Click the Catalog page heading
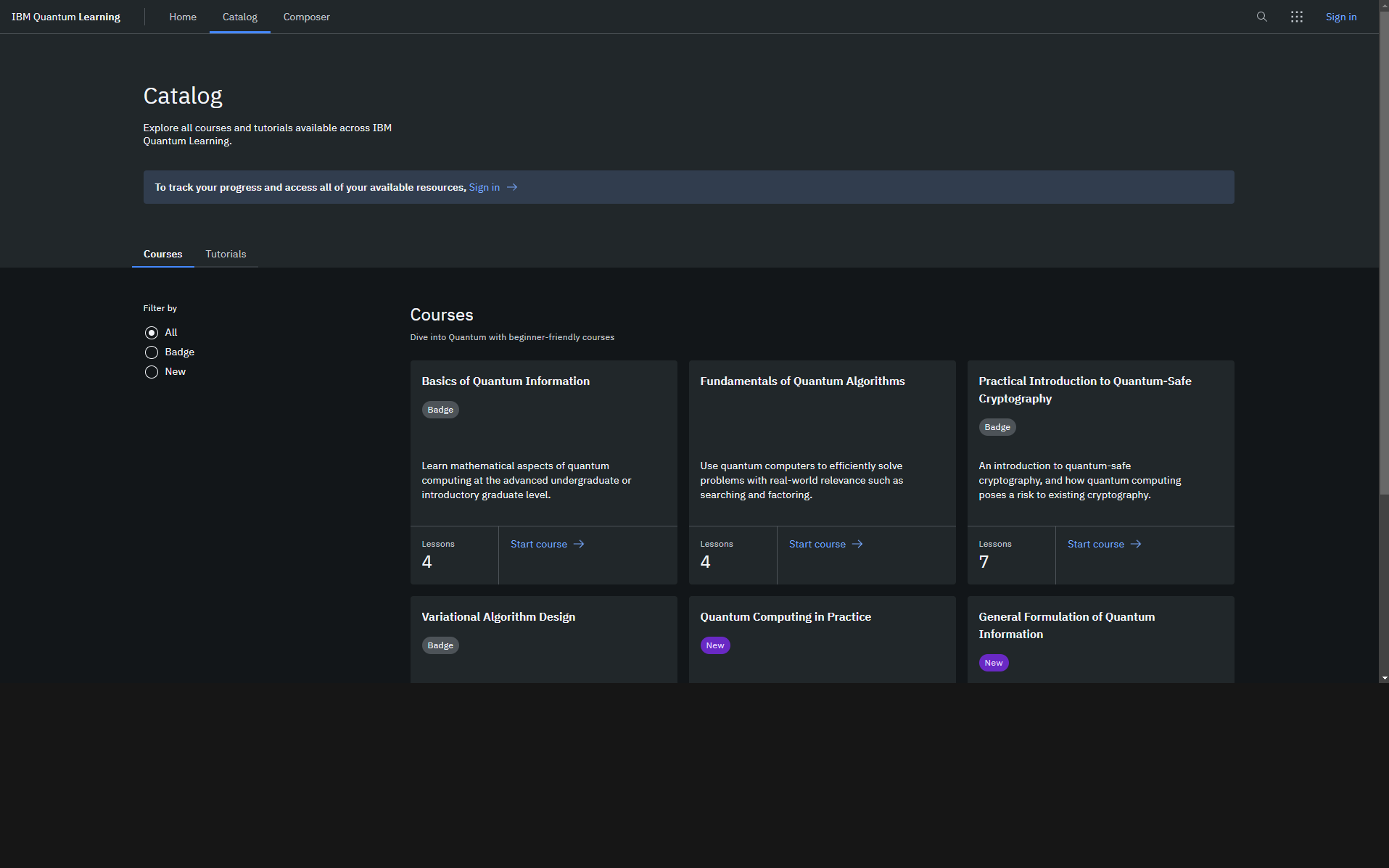Image resolution: width=1389 pixels, height=868 pixels. coord(183,96)
